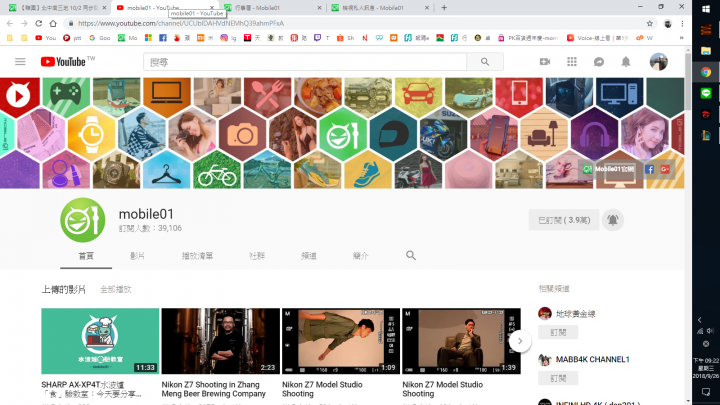The height and width of the screenshot is (405, 720).
Task: Switch to the 簡介 tab
Action: click(x=360, y=256)
